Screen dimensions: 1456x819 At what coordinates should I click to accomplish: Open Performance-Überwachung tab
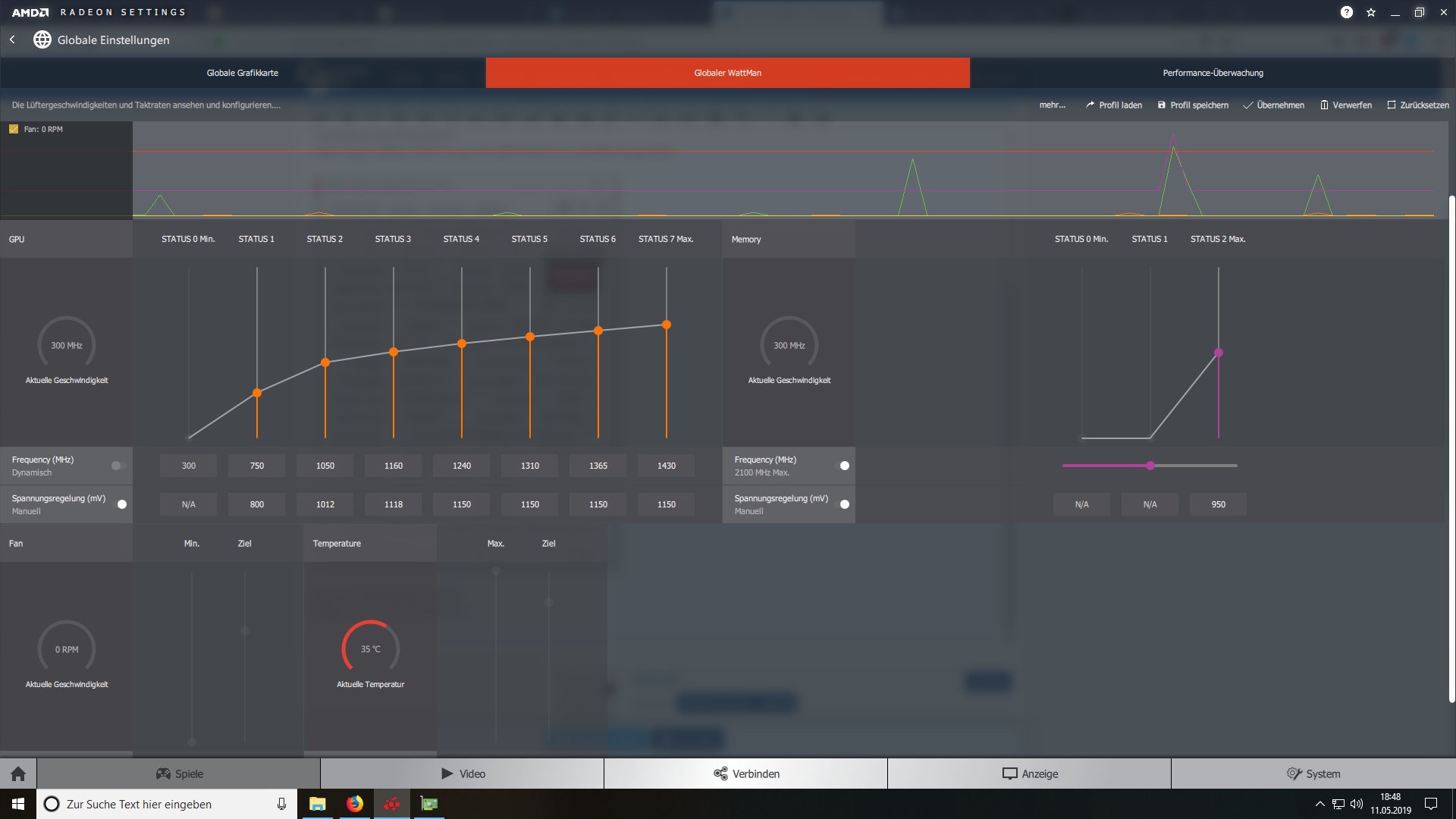1213,73
